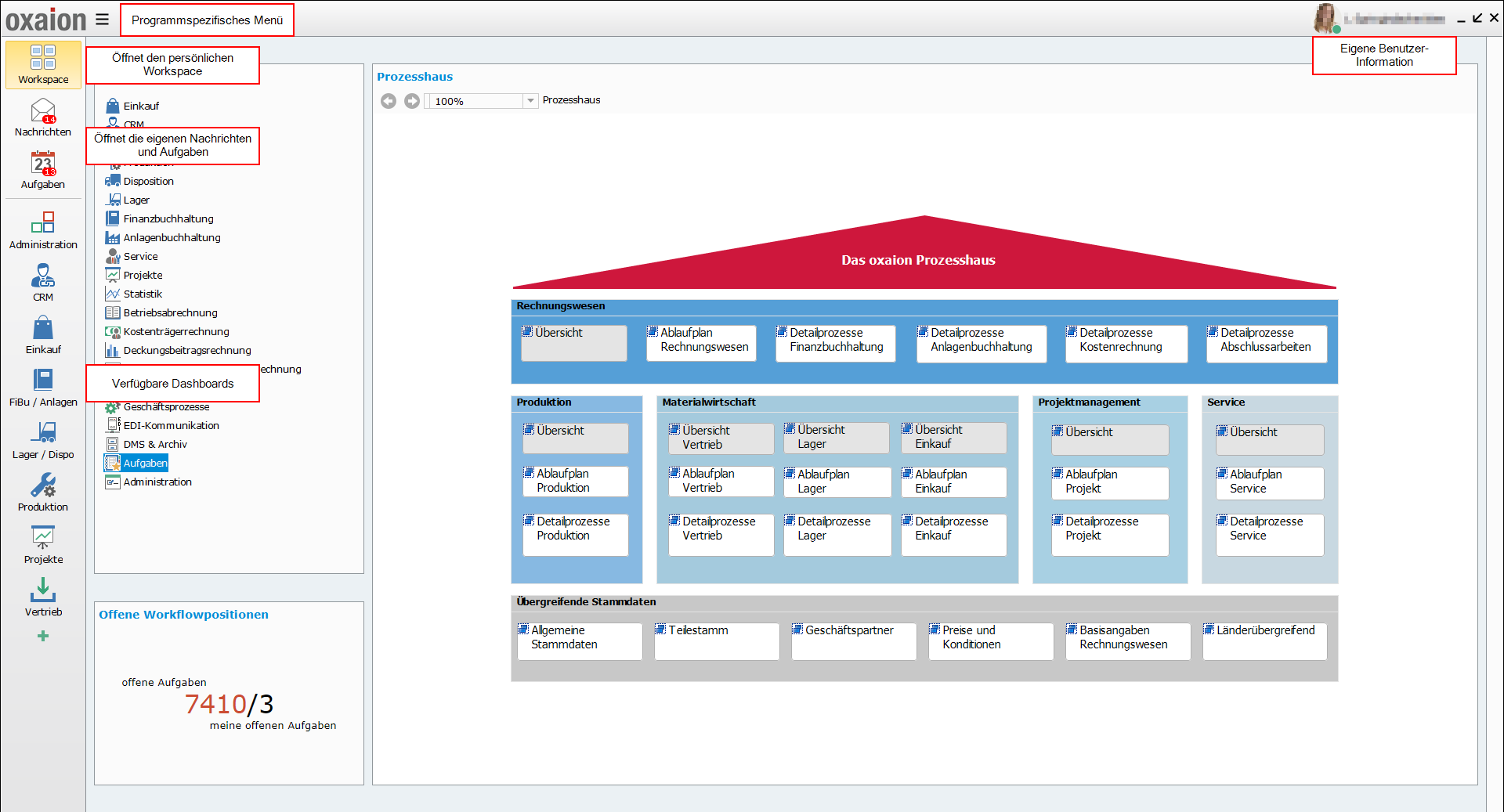Select Anlagenbuchhaltung in the dashboard list
Screen dimensions: 1504x812
[163, 237]
